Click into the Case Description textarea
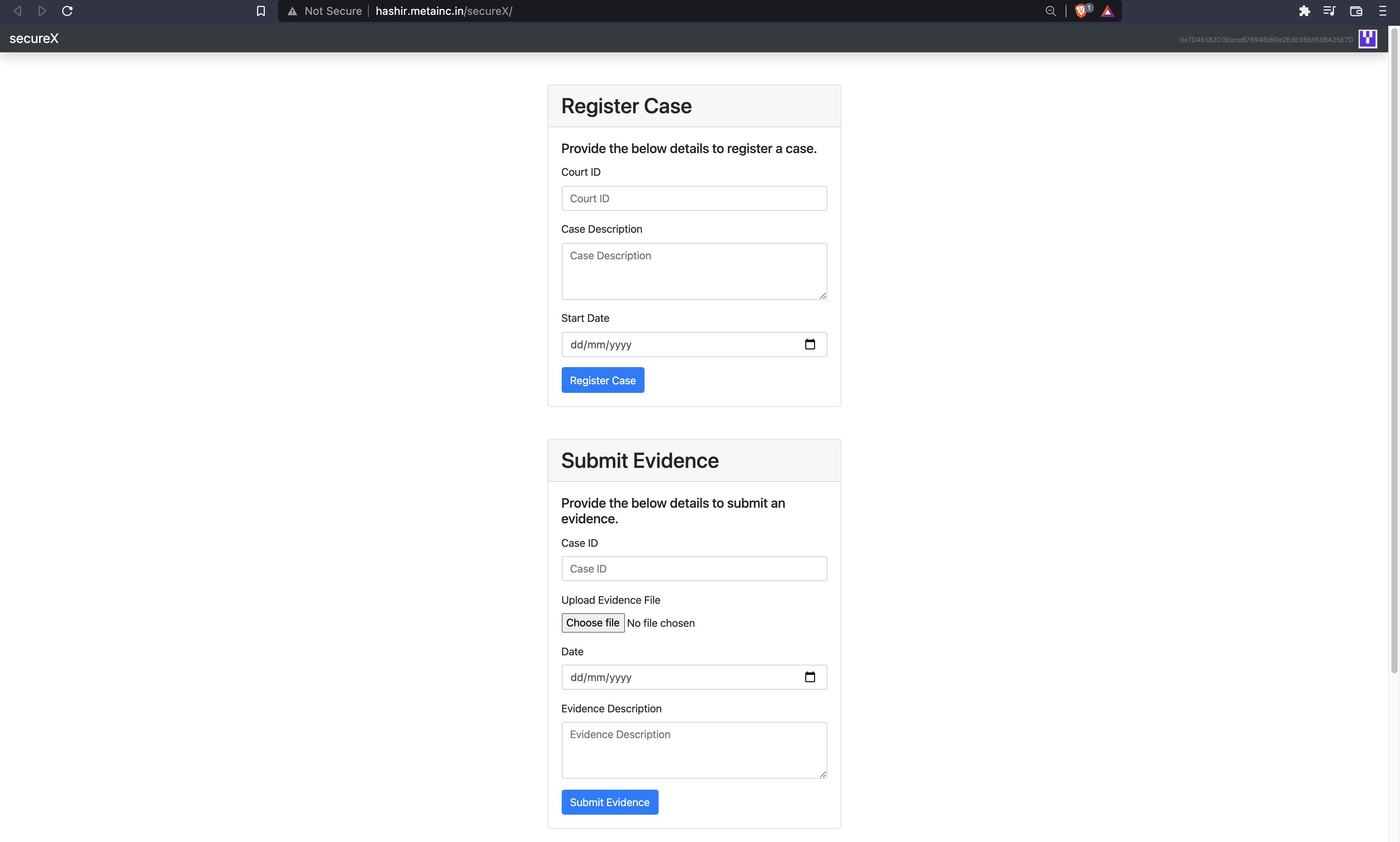Image resolution: width=1400 pixels, height=842 pixels. click(693, 271)
